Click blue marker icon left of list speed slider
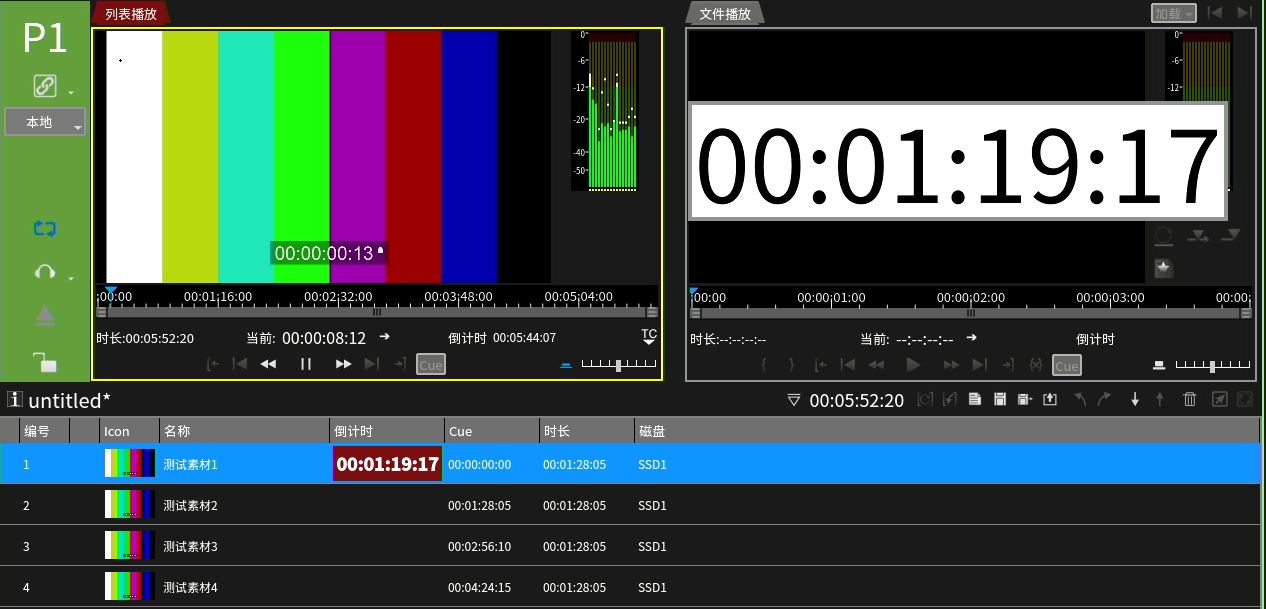The height and width of the screenshot is (609, 1266). tap(565, 365)
